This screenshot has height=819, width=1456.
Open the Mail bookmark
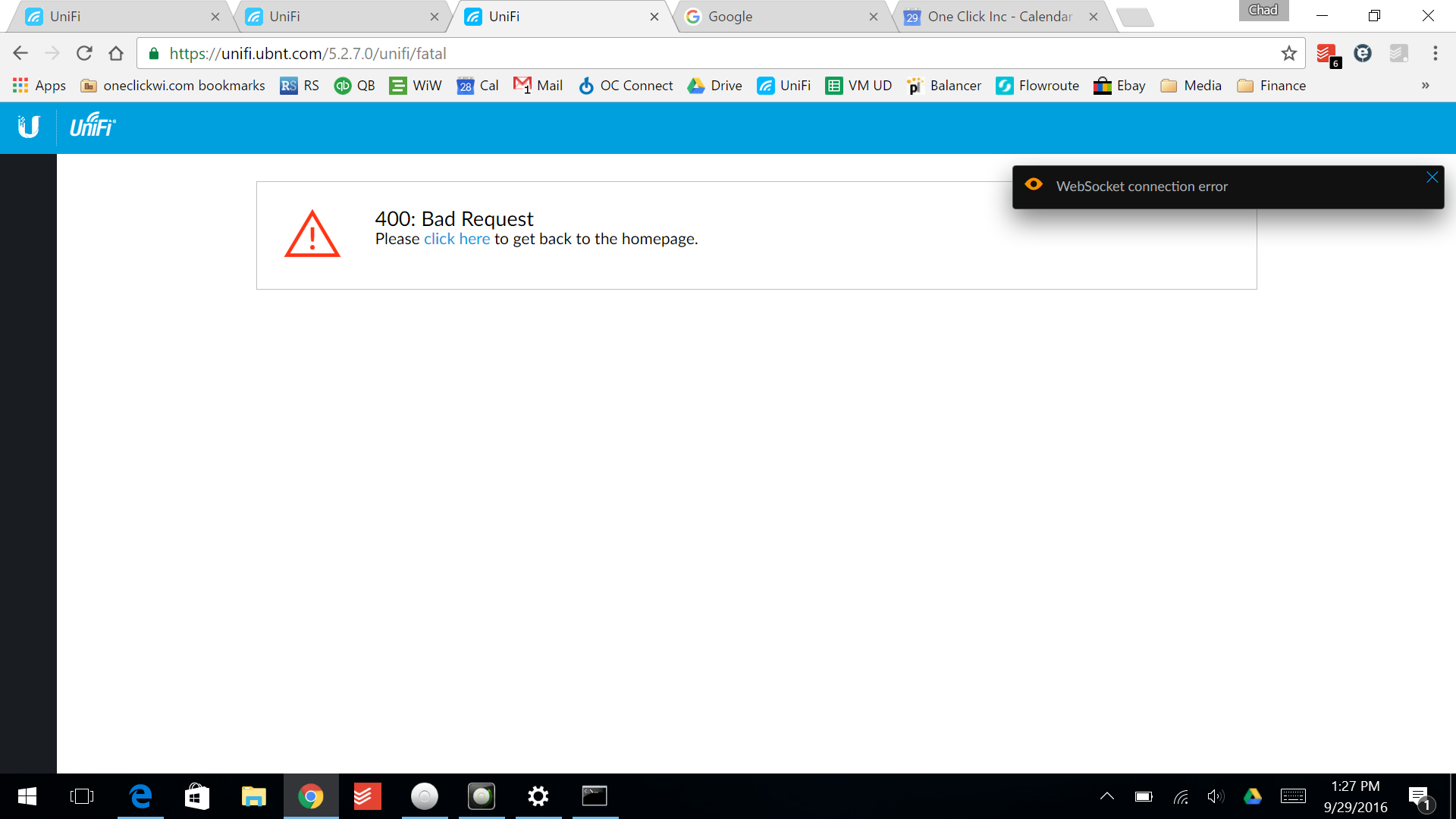pyautogui.click(x=538, y=86)
